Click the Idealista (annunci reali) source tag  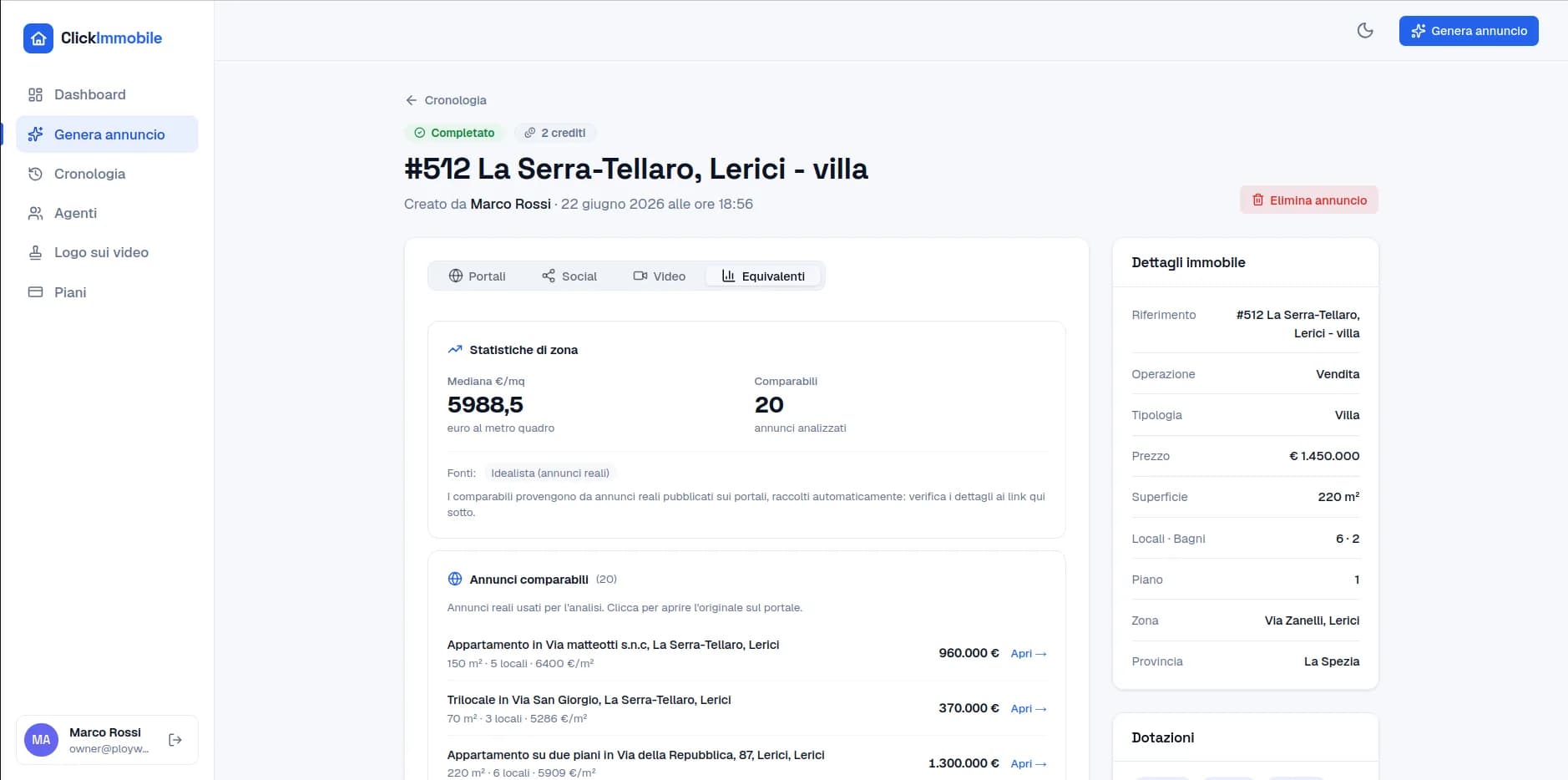[550, 473]
